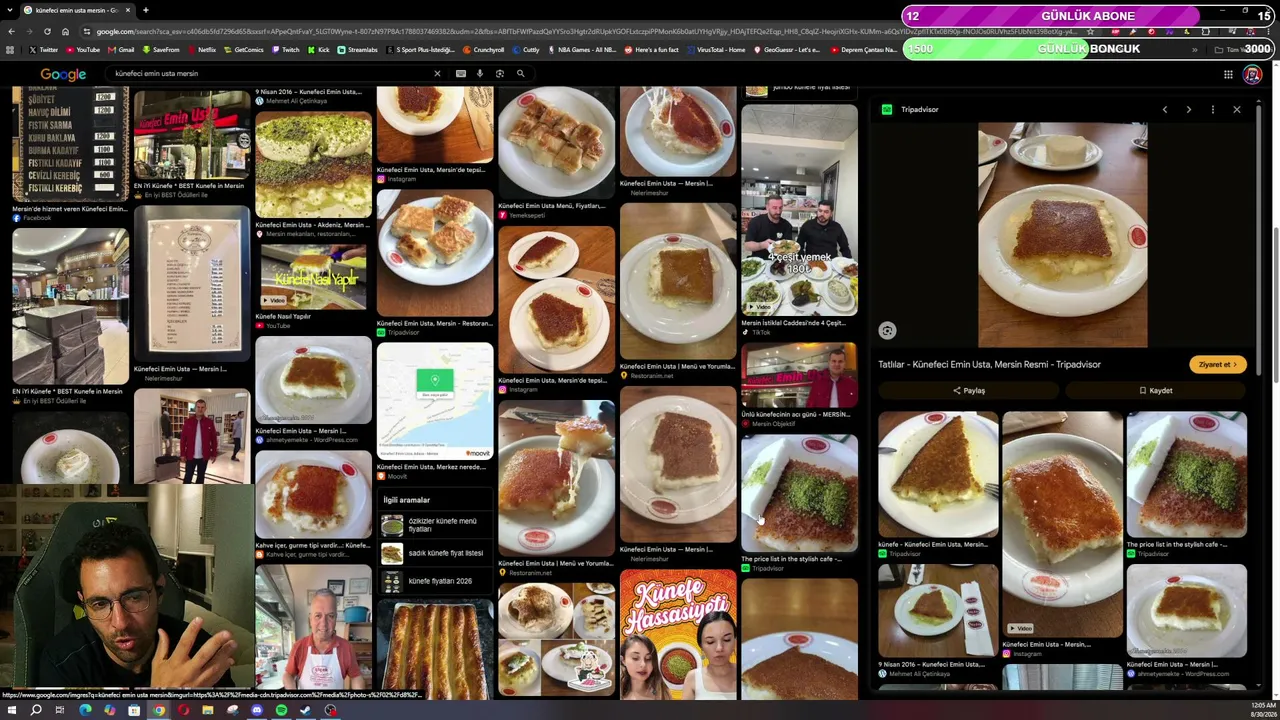Launch Microsoft Edge from the taskbar
The image size is (1280, 720).
click(85, 710)
